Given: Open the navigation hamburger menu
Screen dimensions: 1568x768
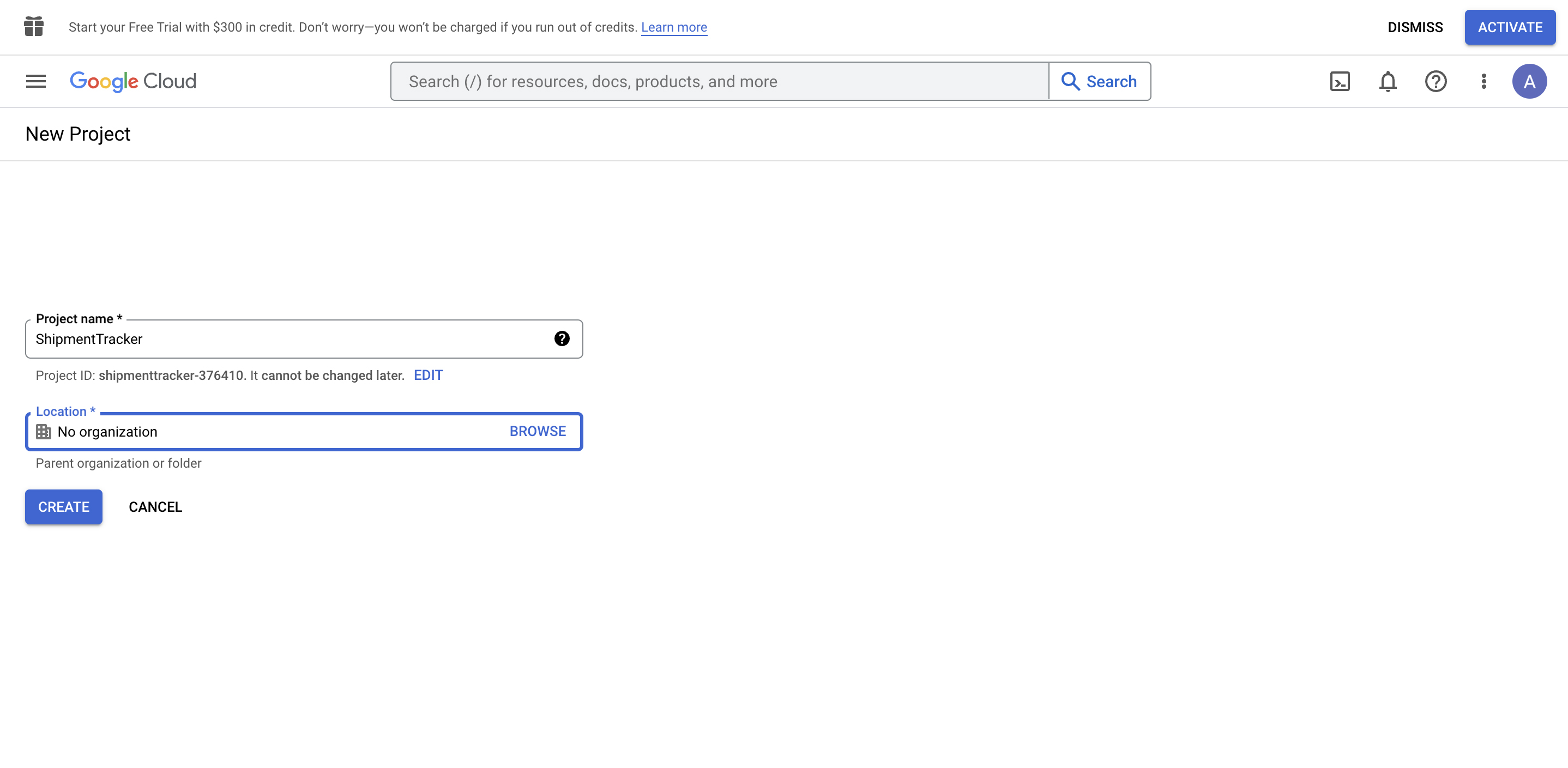Looking at the screenshot, I should coord(35,81).
